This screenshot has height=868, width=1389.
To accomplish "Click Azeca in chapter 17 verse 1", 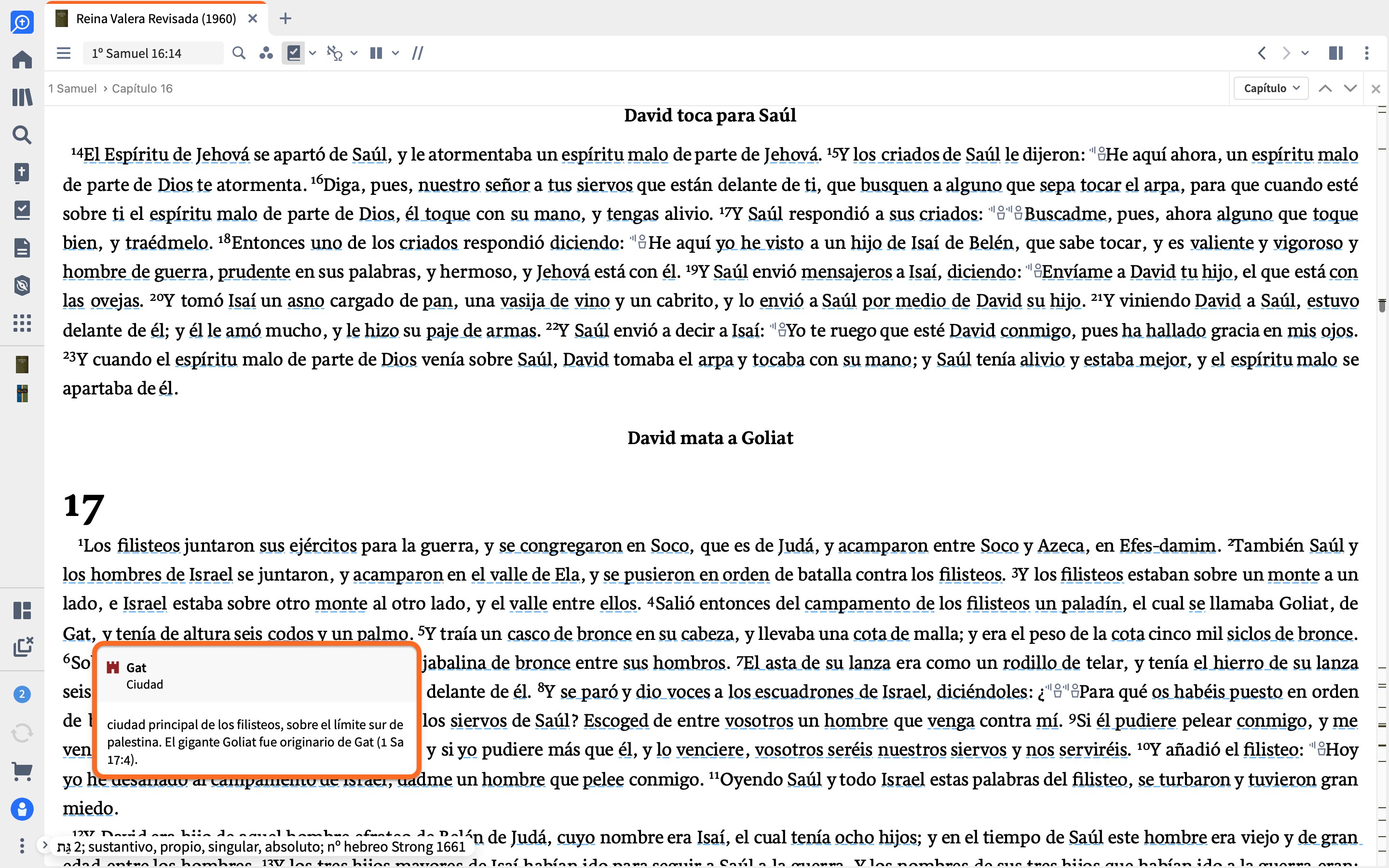I will coord(1061,545).
